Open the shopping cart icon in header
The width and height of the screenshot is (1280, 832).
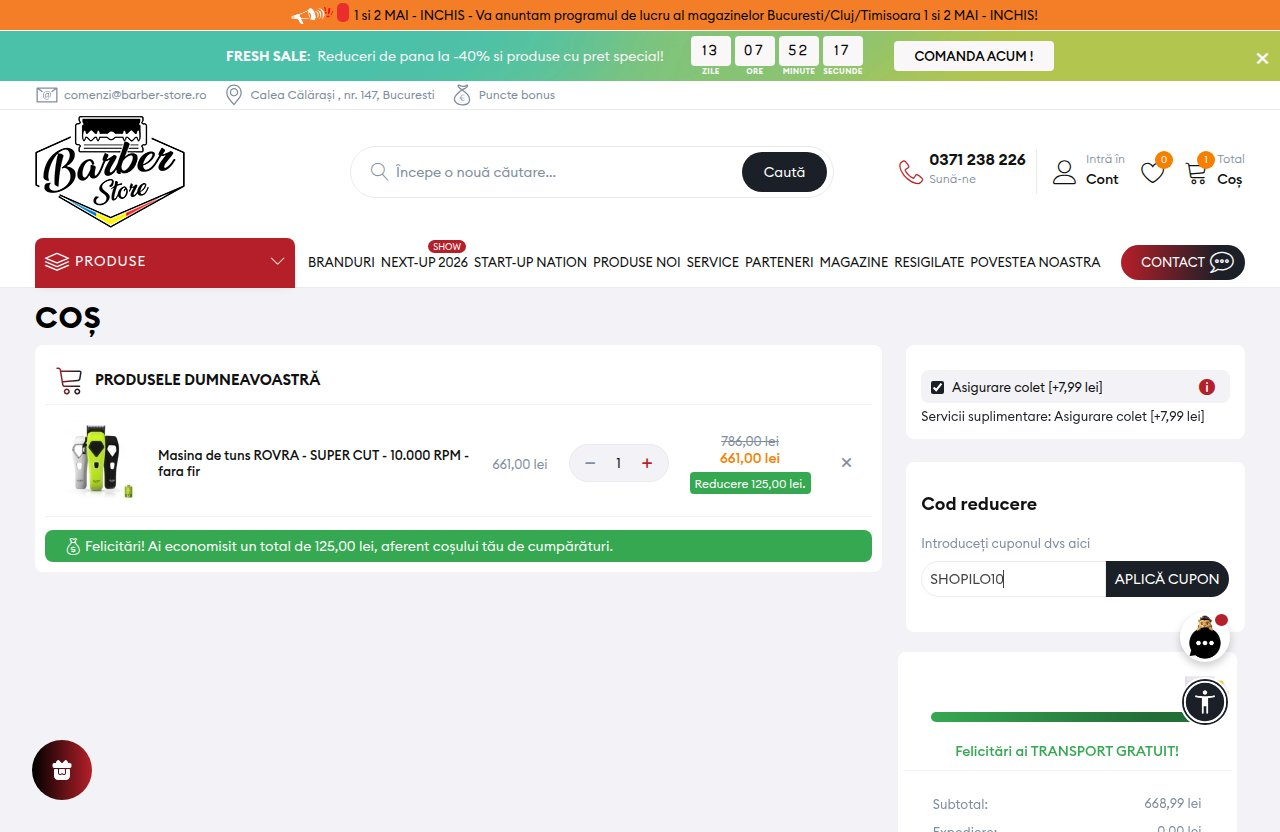coord(1196,172)
